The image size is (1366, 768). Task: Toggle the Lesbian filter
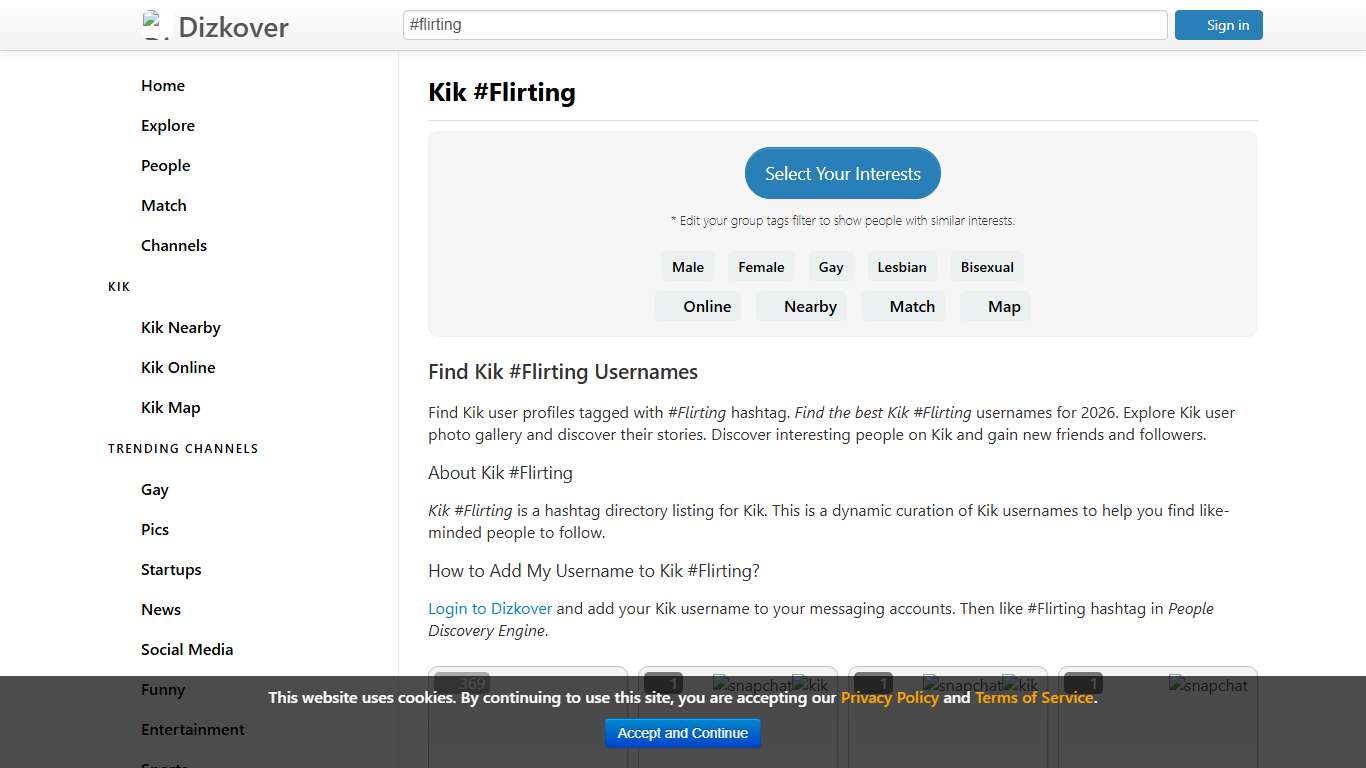[x=901, y=266]
